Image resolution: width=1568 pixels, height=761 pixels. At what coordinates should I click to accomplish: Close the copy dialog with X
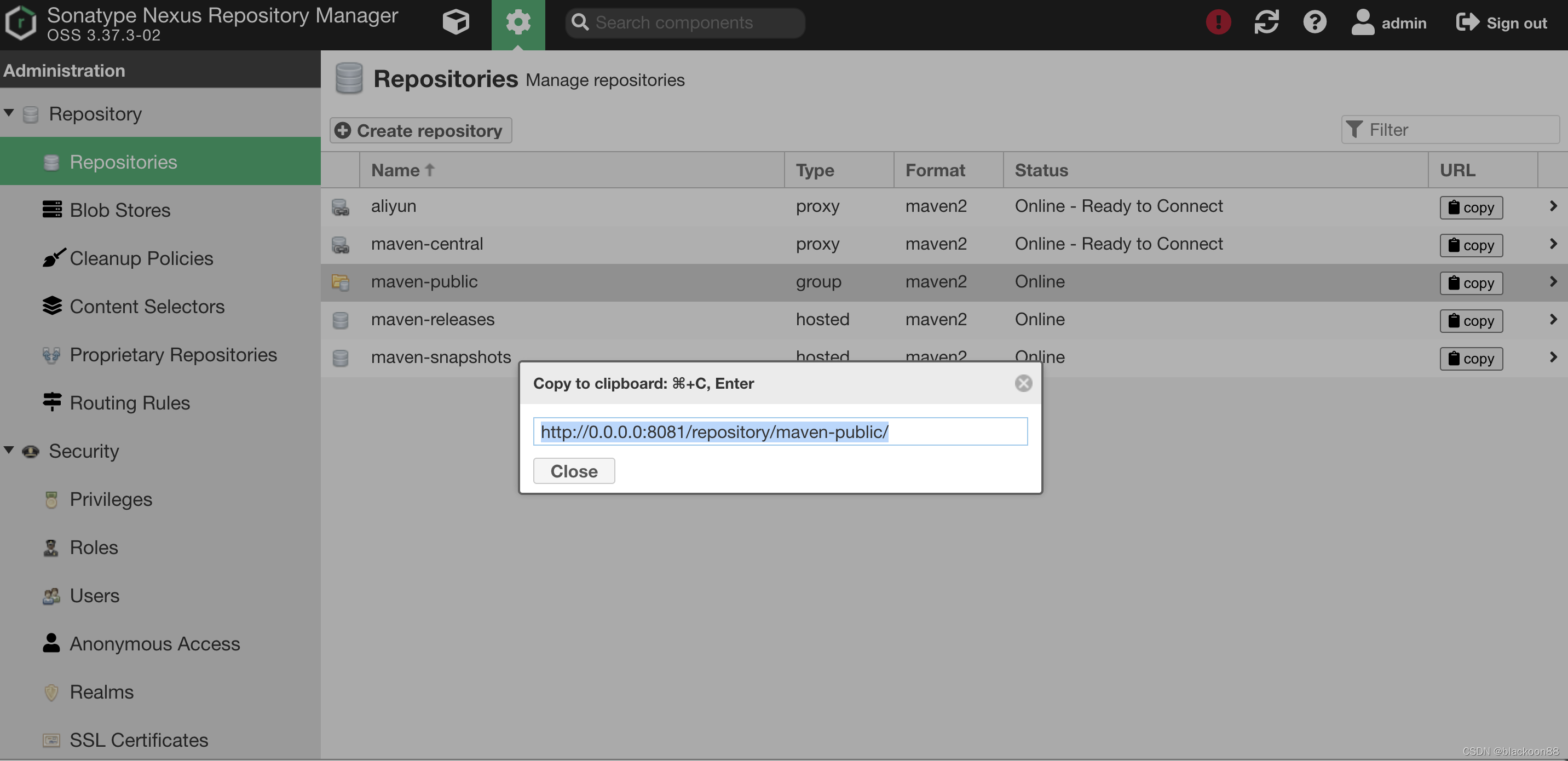pyautogui.click(x=1023, y=383)
